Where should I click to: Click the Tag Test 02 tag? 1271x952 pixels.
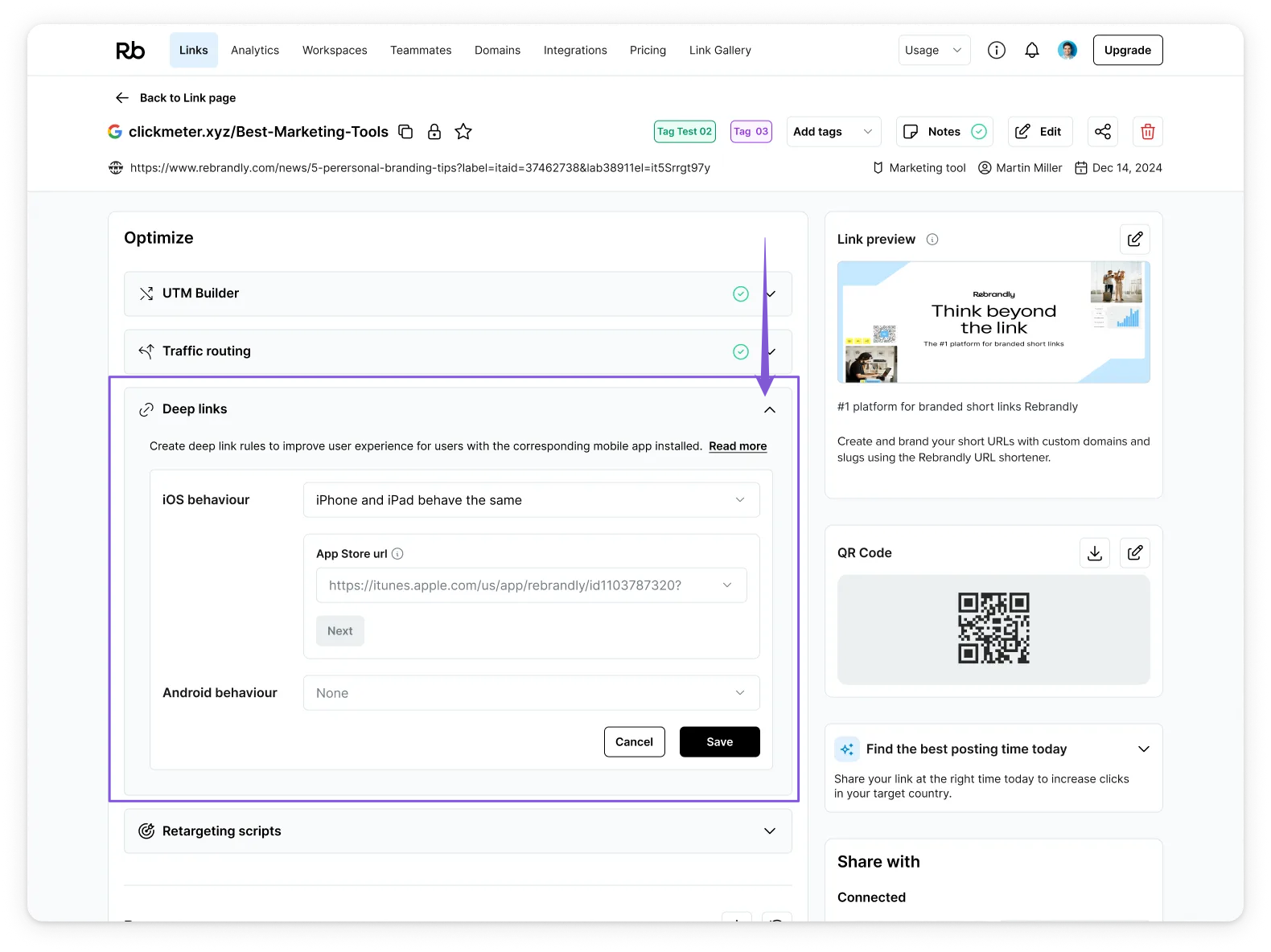[685, 132]
